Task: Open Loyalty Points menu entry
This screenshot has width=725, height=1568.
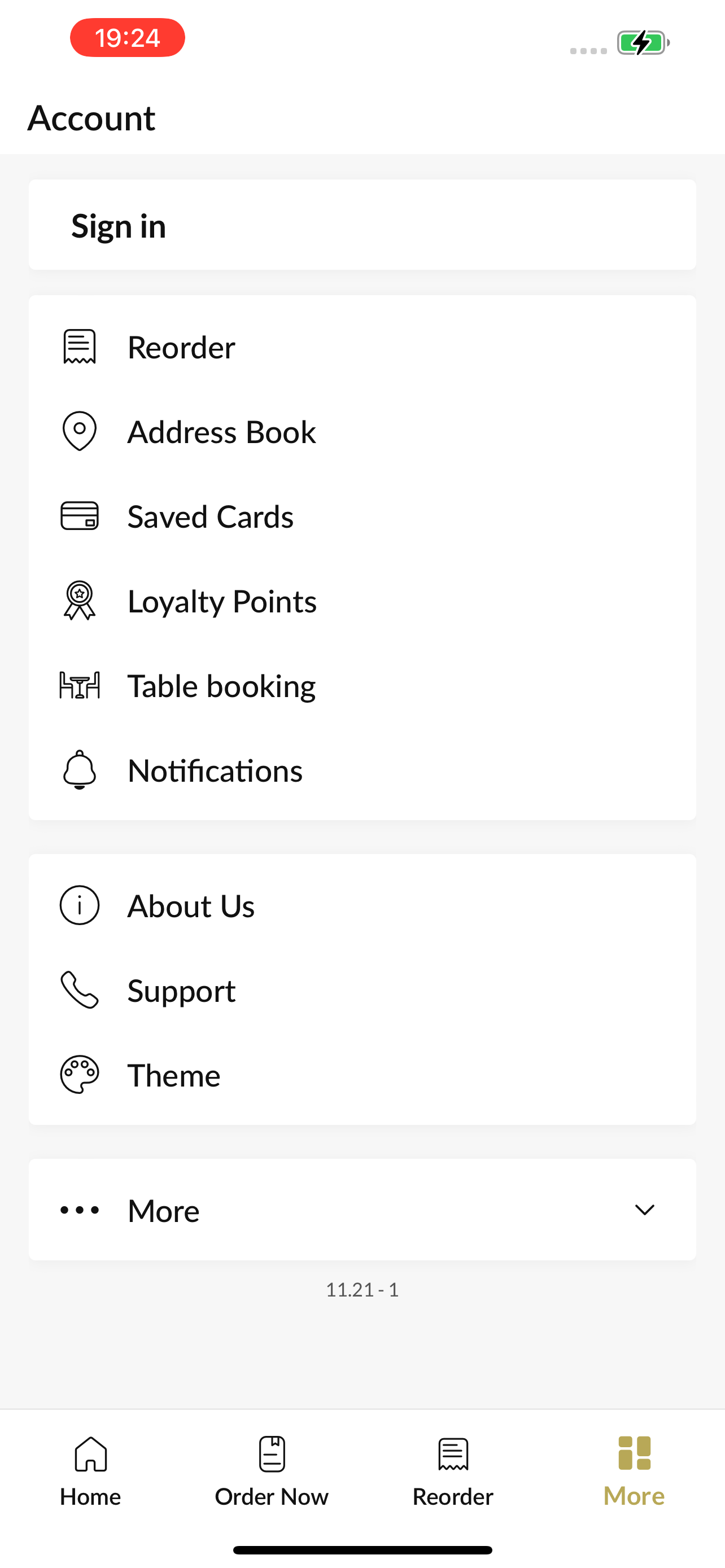Action: click(362, 601)
